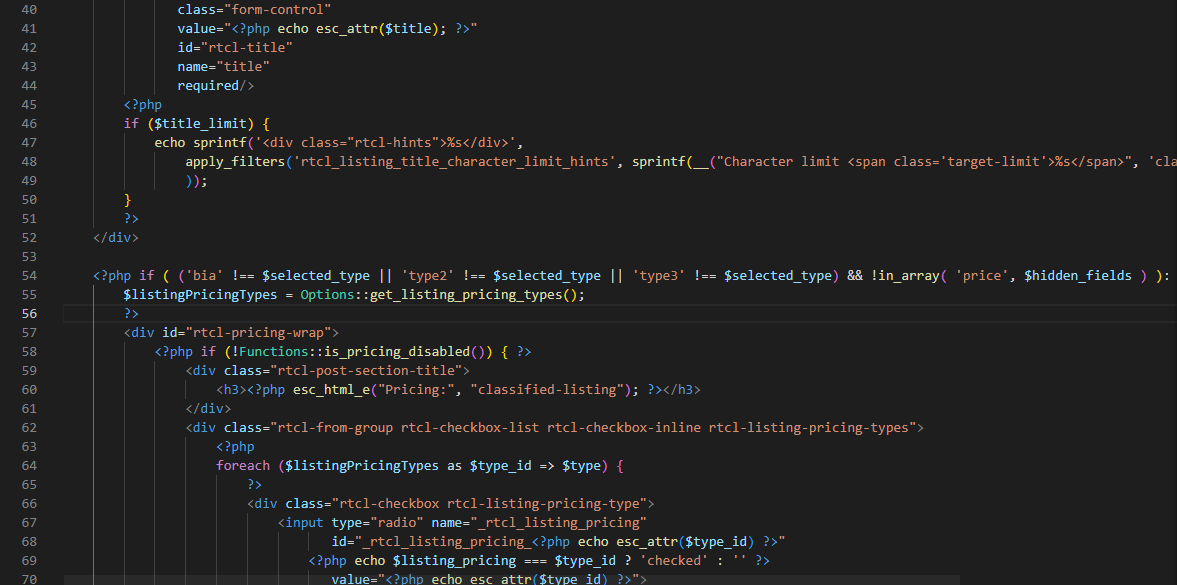Click line number 44 in the gutter
Screen dimensions: 1177x585
[x=29, y=86]
